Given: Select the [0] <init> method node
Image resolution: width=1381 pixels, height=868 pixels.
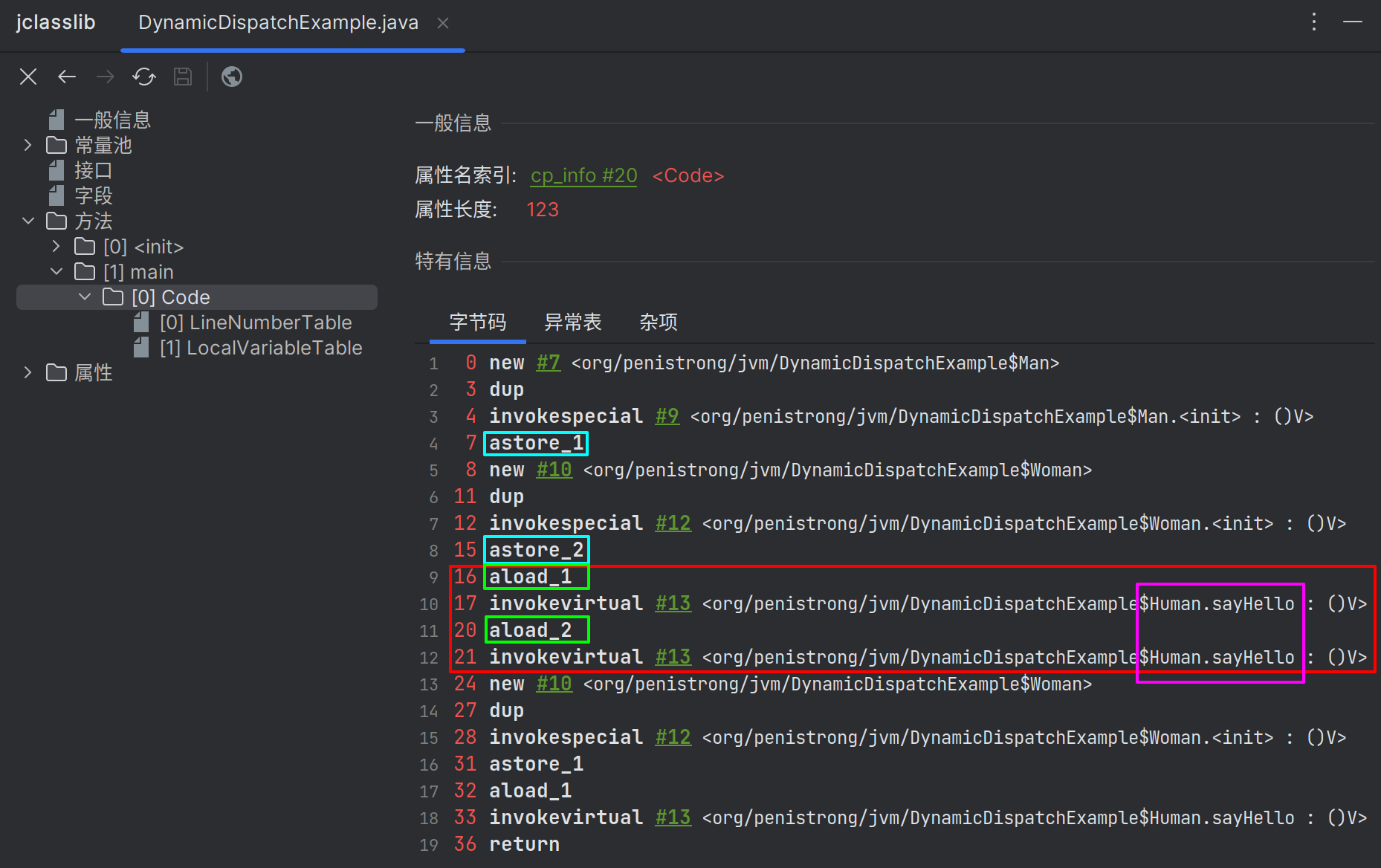Looking at the screenshot, I should click(x=143, y=246).
